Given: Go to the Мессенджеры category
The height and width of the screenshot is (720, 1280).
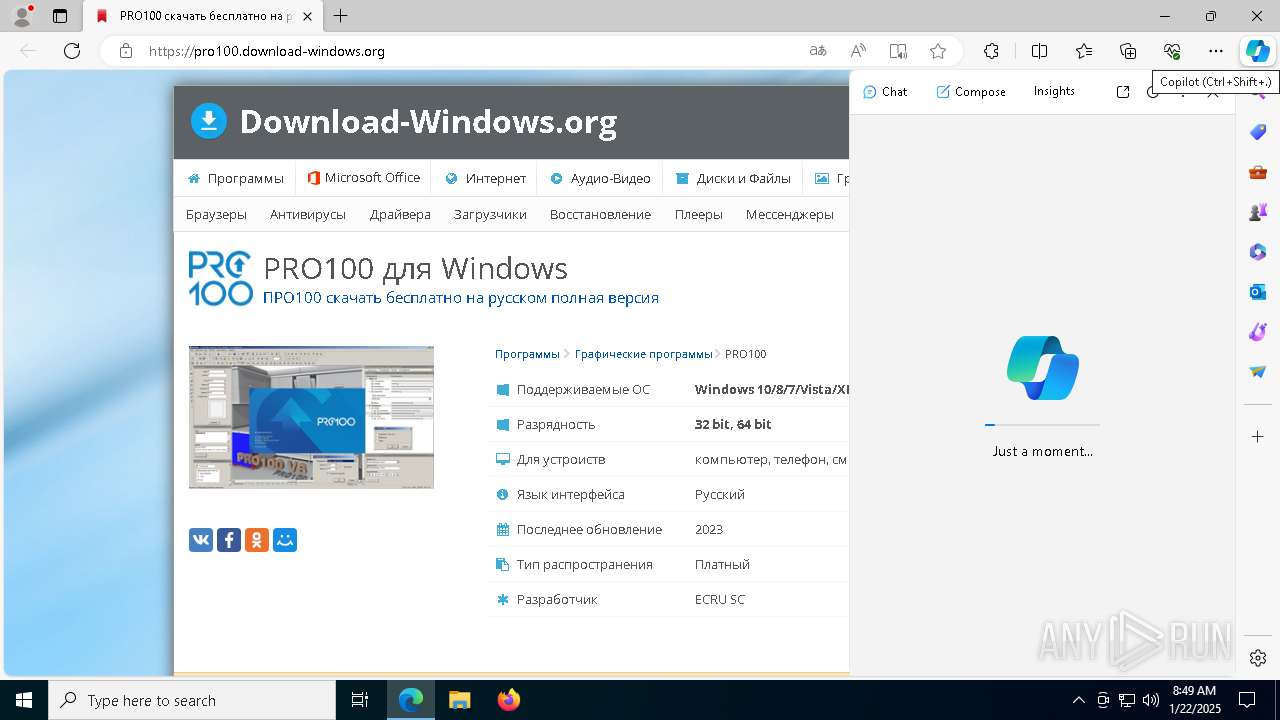Looking at the screenshot, I should 790,214.
